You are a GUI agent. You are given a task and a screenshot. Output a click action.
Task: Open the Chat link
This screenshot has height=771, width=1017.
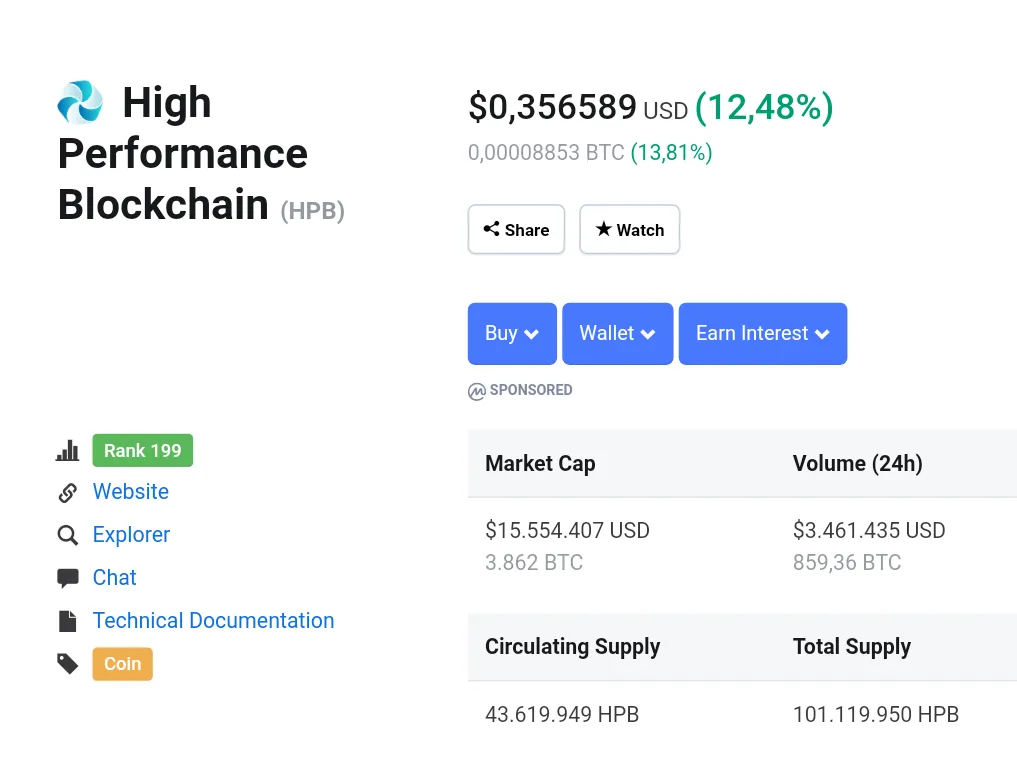(x=115, y=578)
